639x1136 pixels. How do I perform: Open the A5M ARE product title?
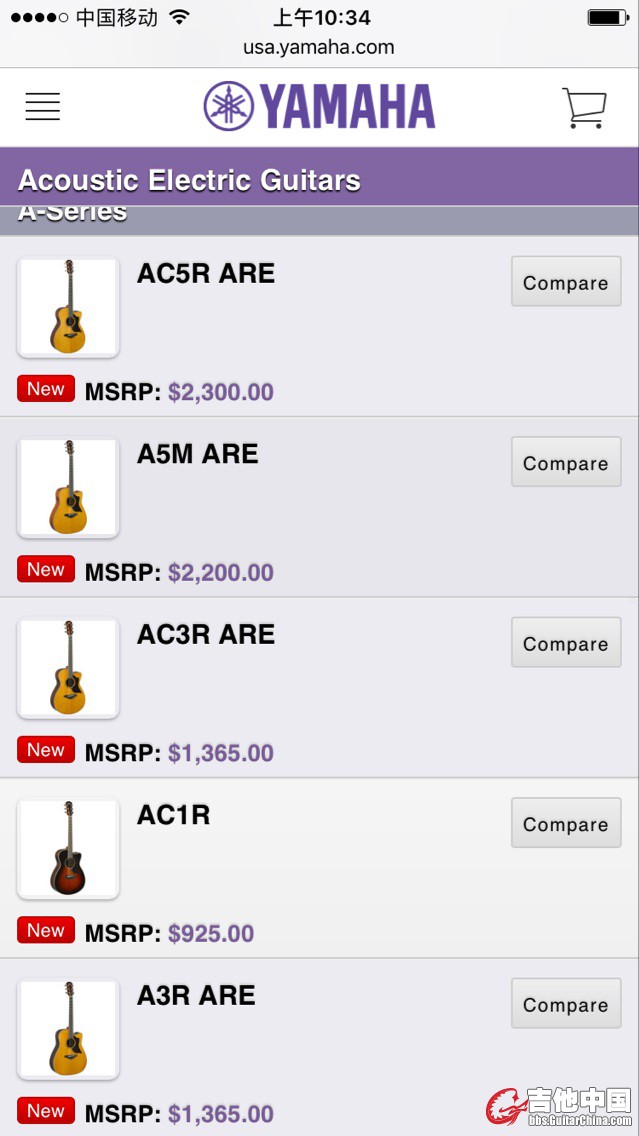[198, 454]
